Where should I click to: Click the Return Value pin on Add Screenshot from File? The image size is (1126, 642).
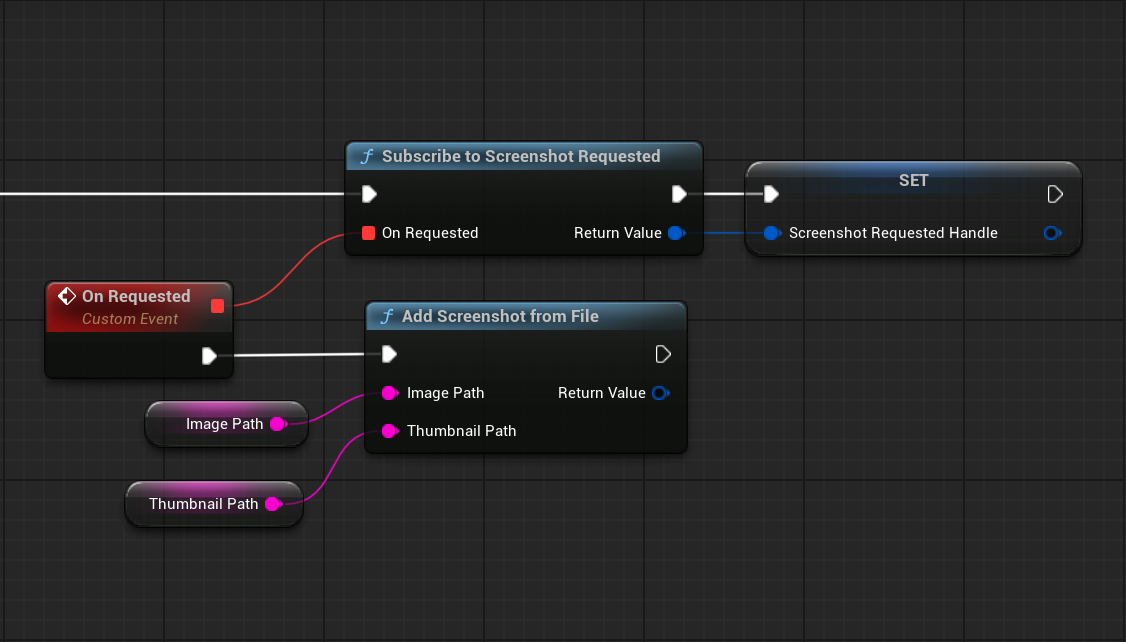[660, 393]
